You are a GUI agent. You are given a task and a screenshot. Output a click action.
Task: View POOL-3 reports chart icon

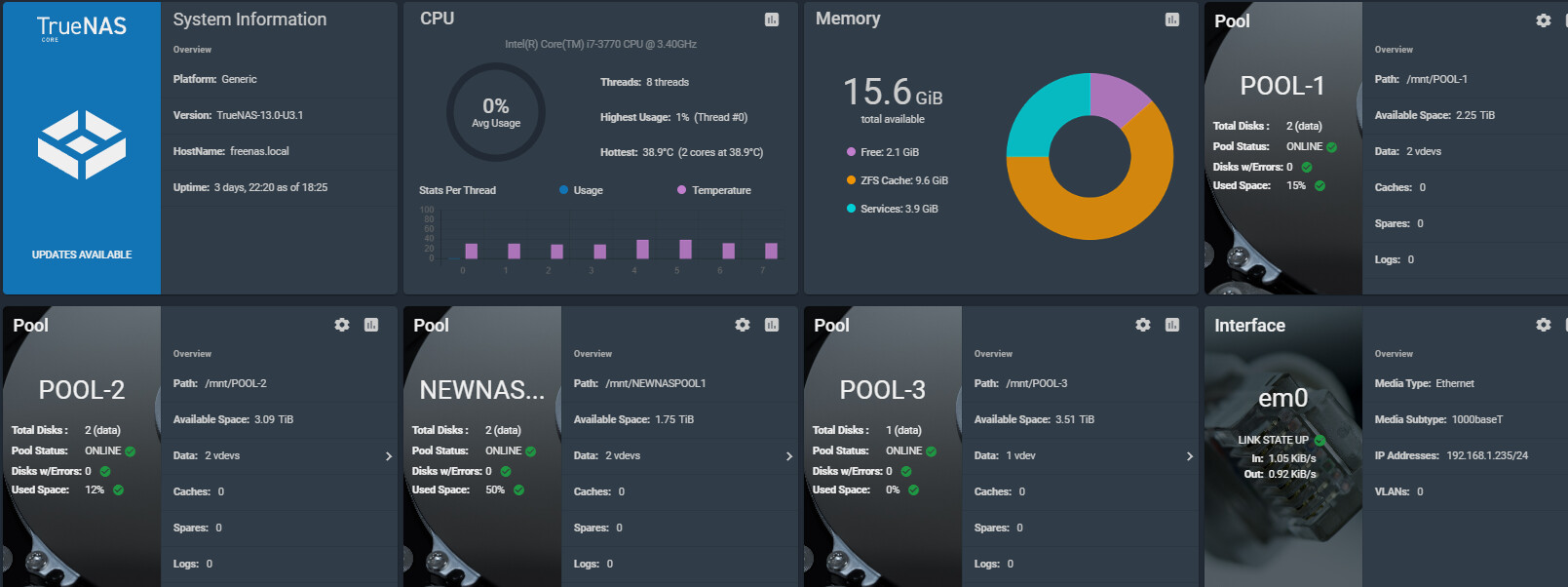click(1172, 325)
